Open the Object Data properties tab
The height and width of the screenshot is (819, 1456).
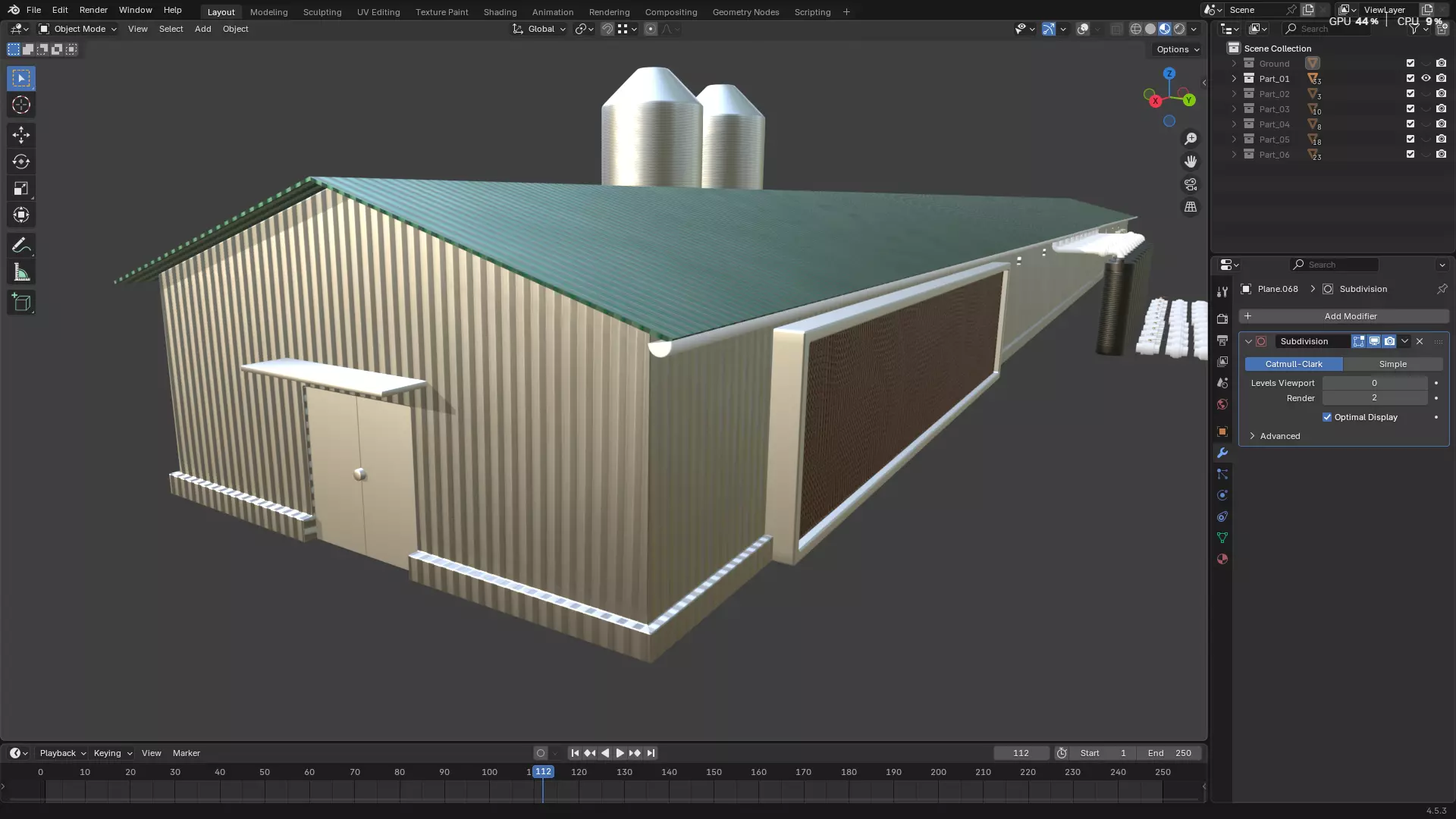tap(1222, 538)
